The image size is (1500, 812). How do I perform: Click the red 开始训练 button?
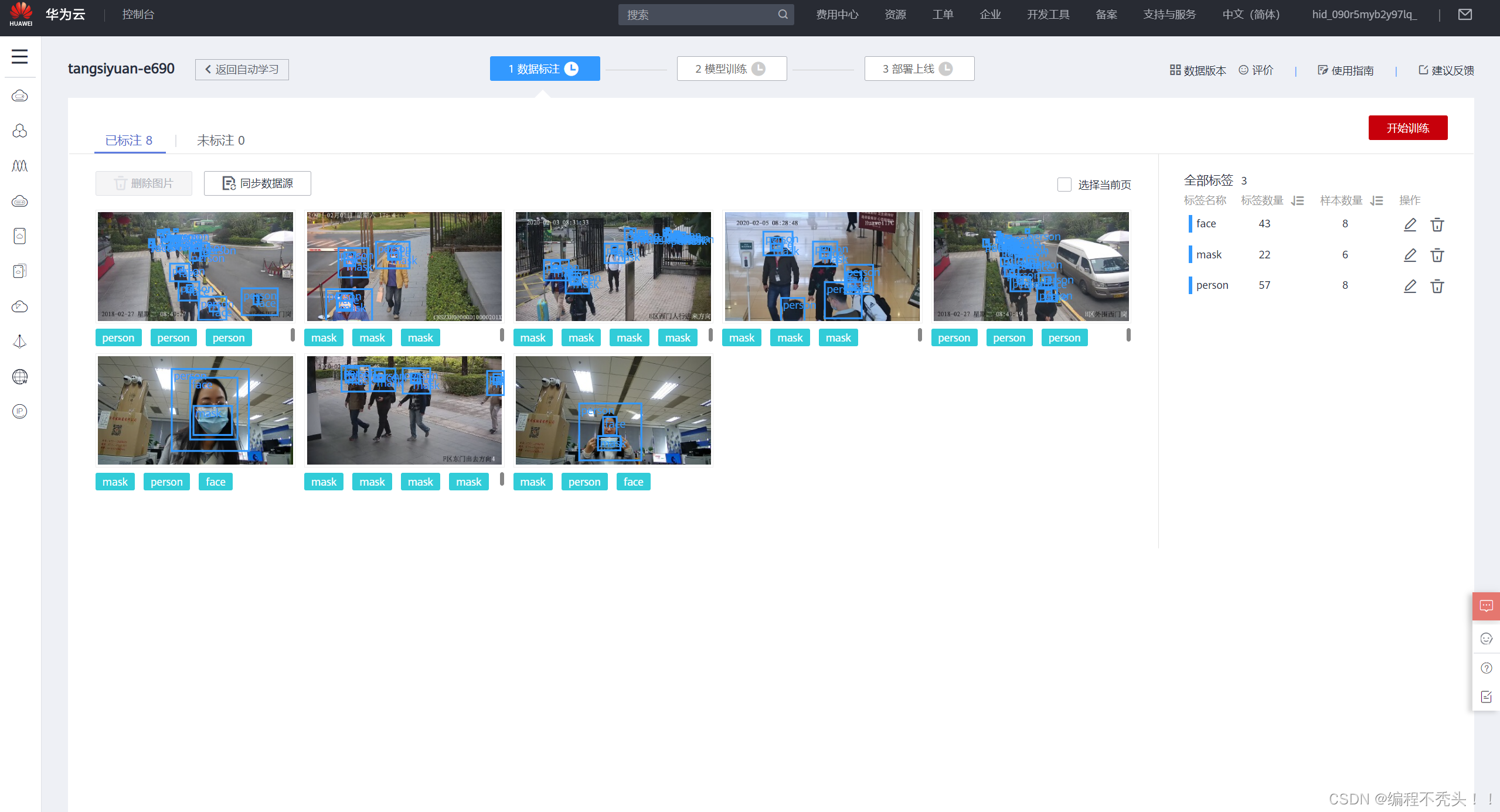tap(1407, 128)
